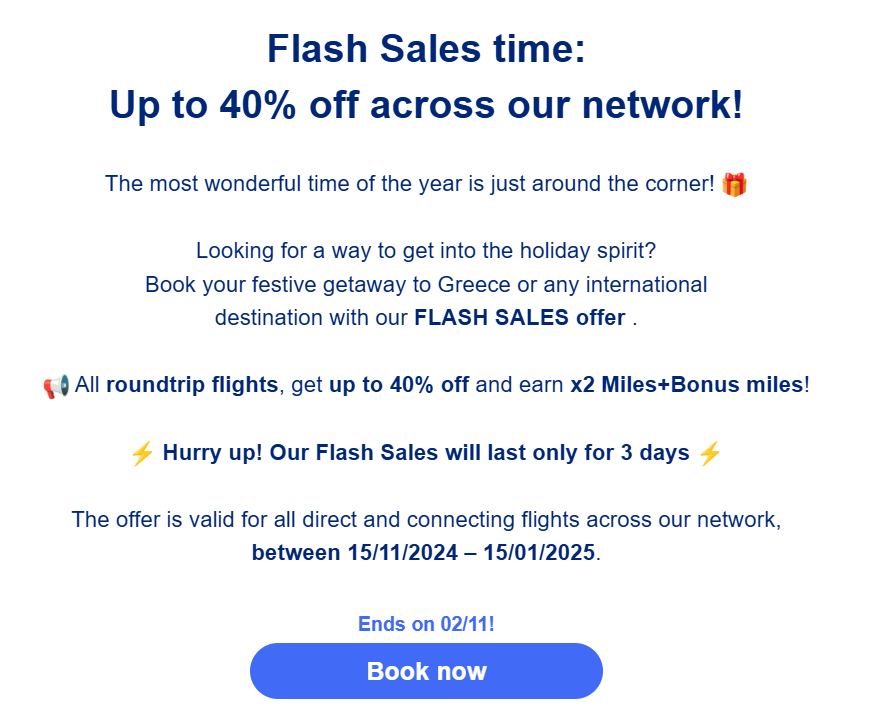
Task: Select the Ends on 02/11! text
Action: click(x=426, y=624)
